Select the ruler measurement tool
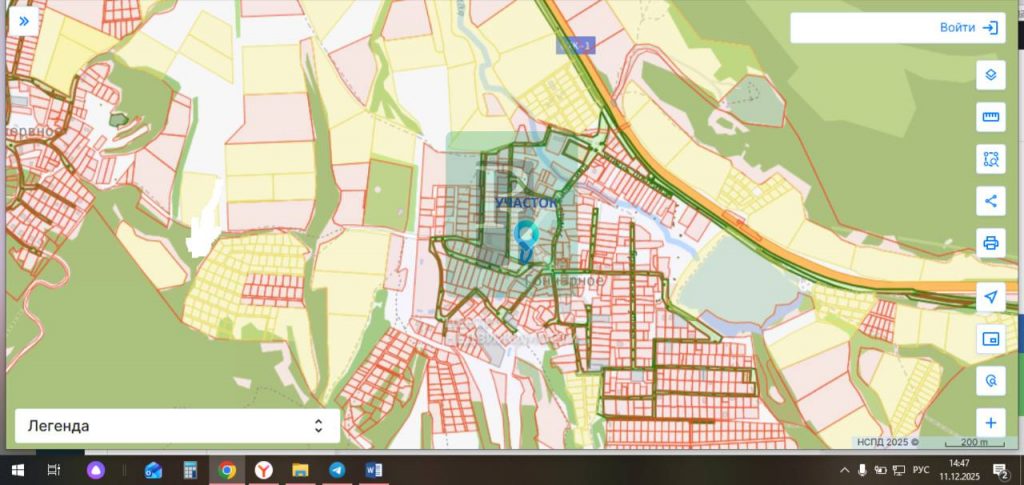 coord(990,118)
